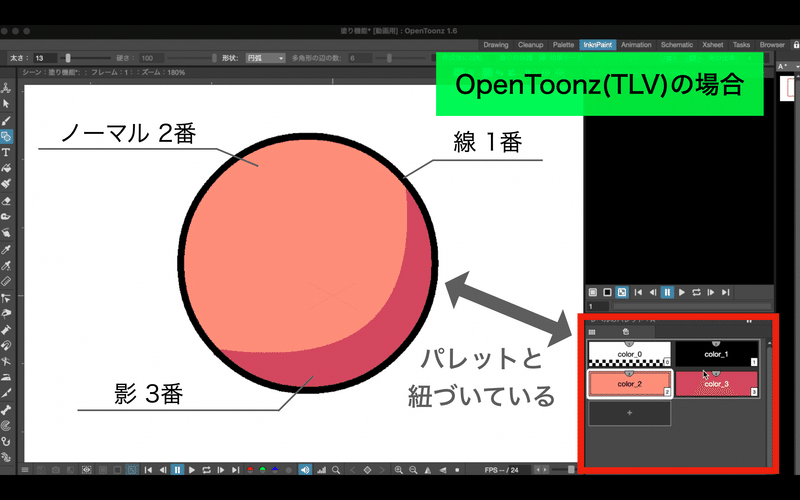This screenshot has height=500, width=800.
Task: Toggle the blue channel in viewer
Action: point(276,470)
